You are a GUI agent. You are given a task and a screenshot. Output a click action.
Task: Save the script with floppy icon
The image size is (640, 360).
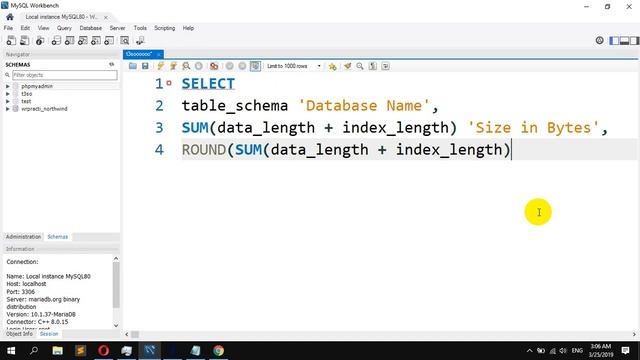[x=145, y=66]
